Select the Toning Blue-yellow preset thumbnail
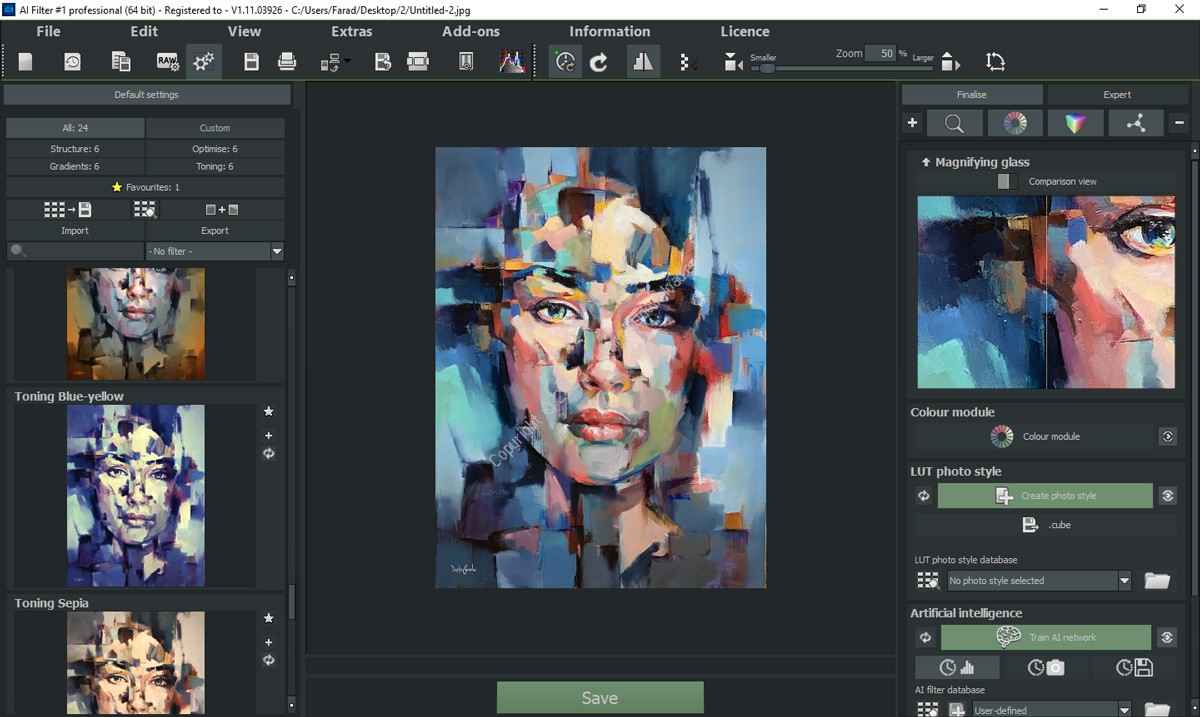1200x717 pixels. (x=135, y=495)
